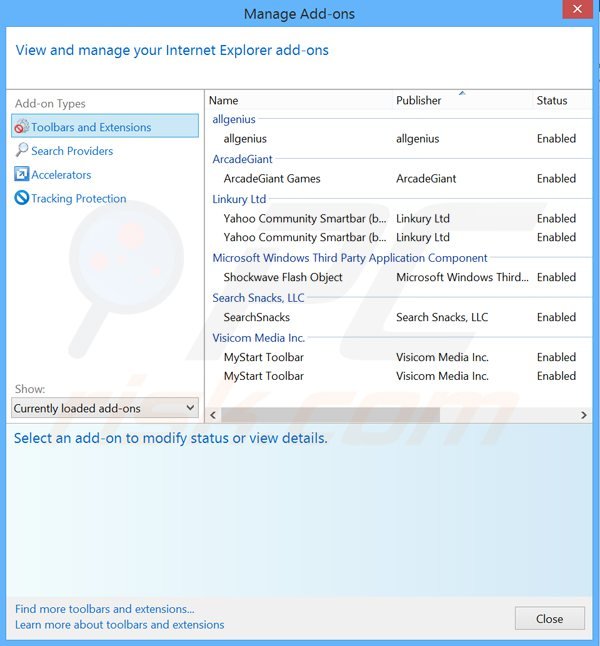Select the second Yahoo Community Smartbar entry
Screen dimensions: 600x646
[399, 237]
